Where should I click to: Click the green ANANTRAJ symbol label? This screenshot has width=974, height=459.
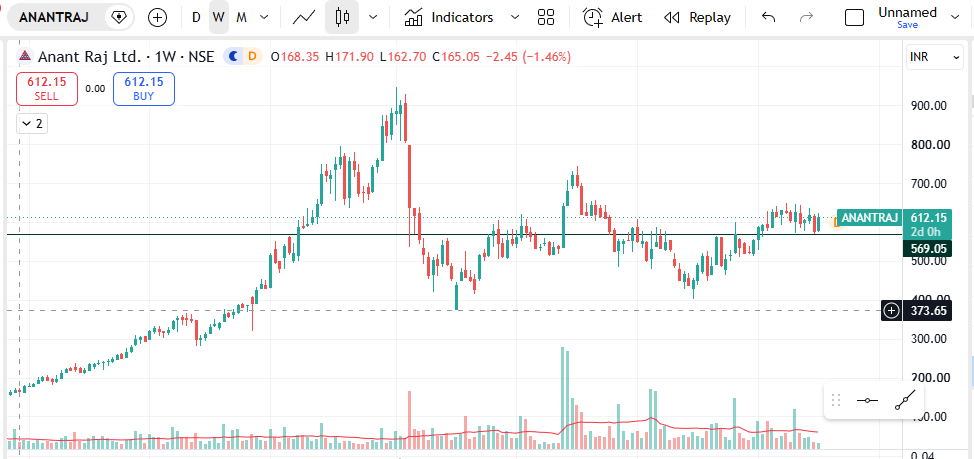click(869, 217)
